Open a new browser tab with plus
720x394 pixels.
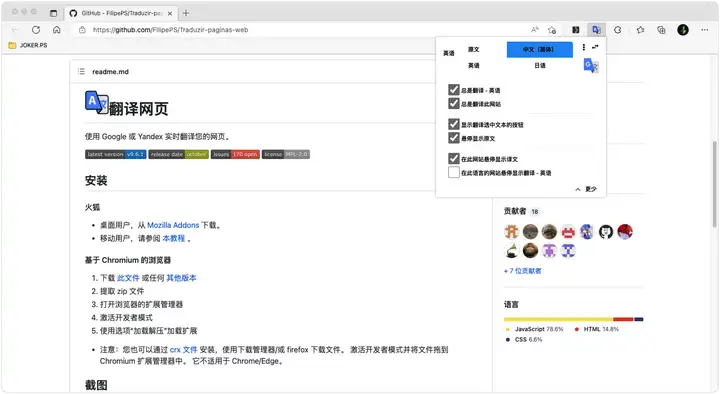(x=186, y=13)
